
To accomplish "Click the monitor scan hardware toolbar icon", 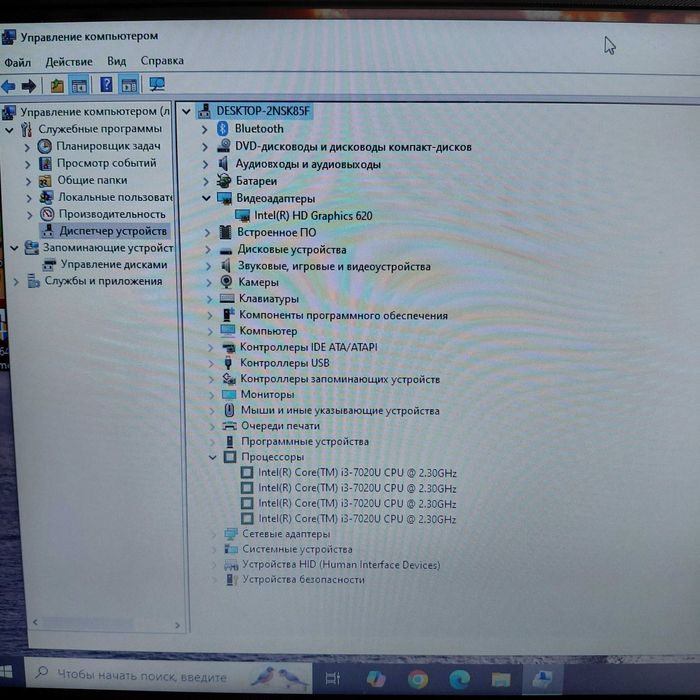I will (157, 84).
